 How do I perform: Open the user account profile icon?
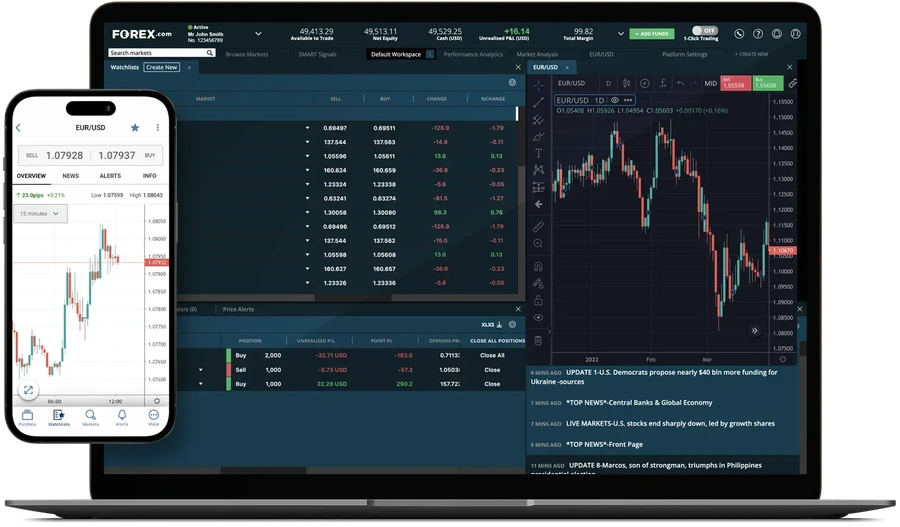point(796,34)
